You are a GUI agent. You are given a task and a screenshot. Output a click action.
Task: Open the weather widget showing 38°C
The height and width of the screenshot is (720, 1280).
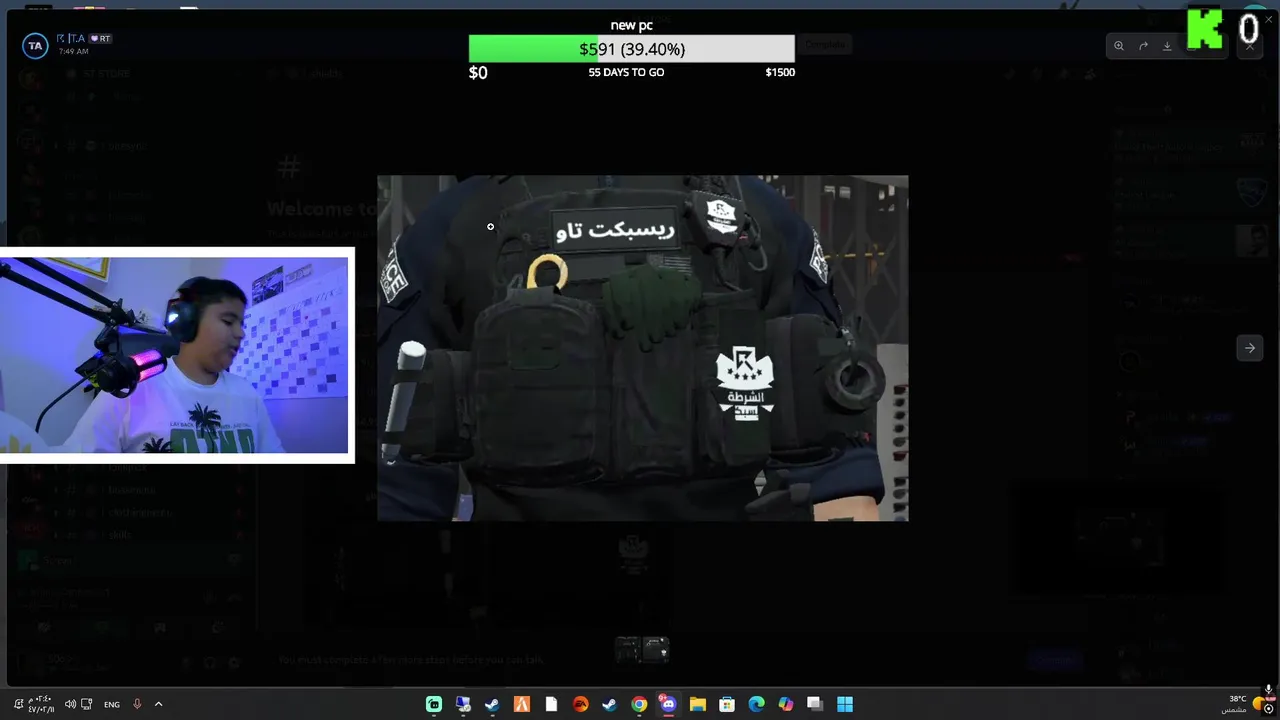pyautogui.click(x=1242, y=704)
